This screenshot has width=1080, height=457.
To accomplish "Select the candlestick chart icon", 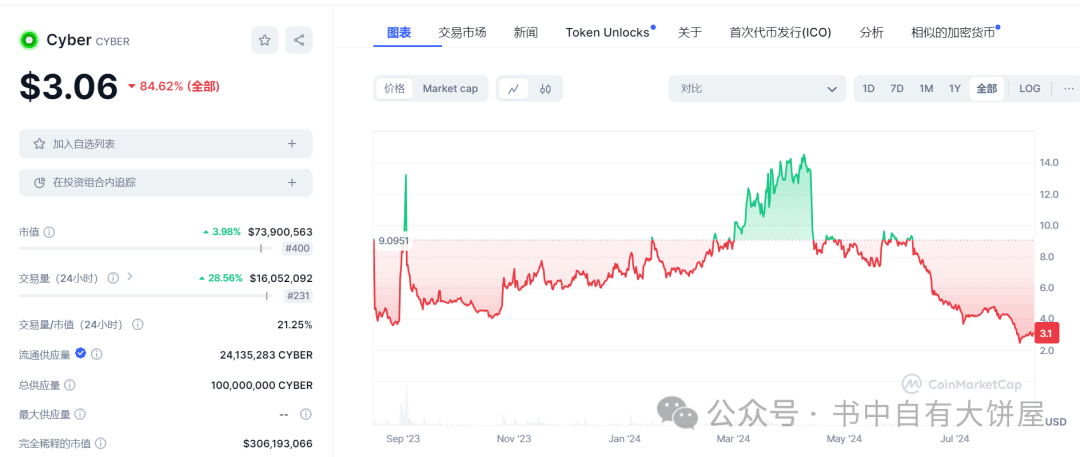I will click(546, 89).
